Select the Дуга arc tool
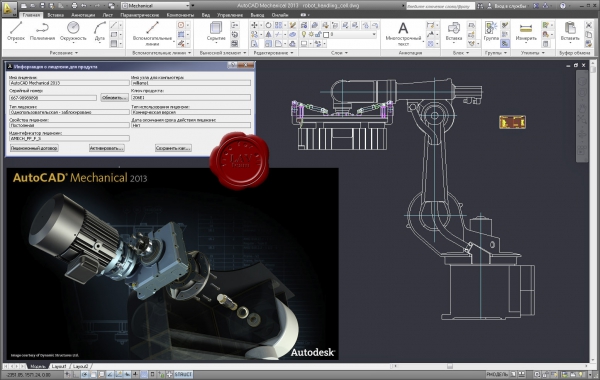 pos(99,31)
